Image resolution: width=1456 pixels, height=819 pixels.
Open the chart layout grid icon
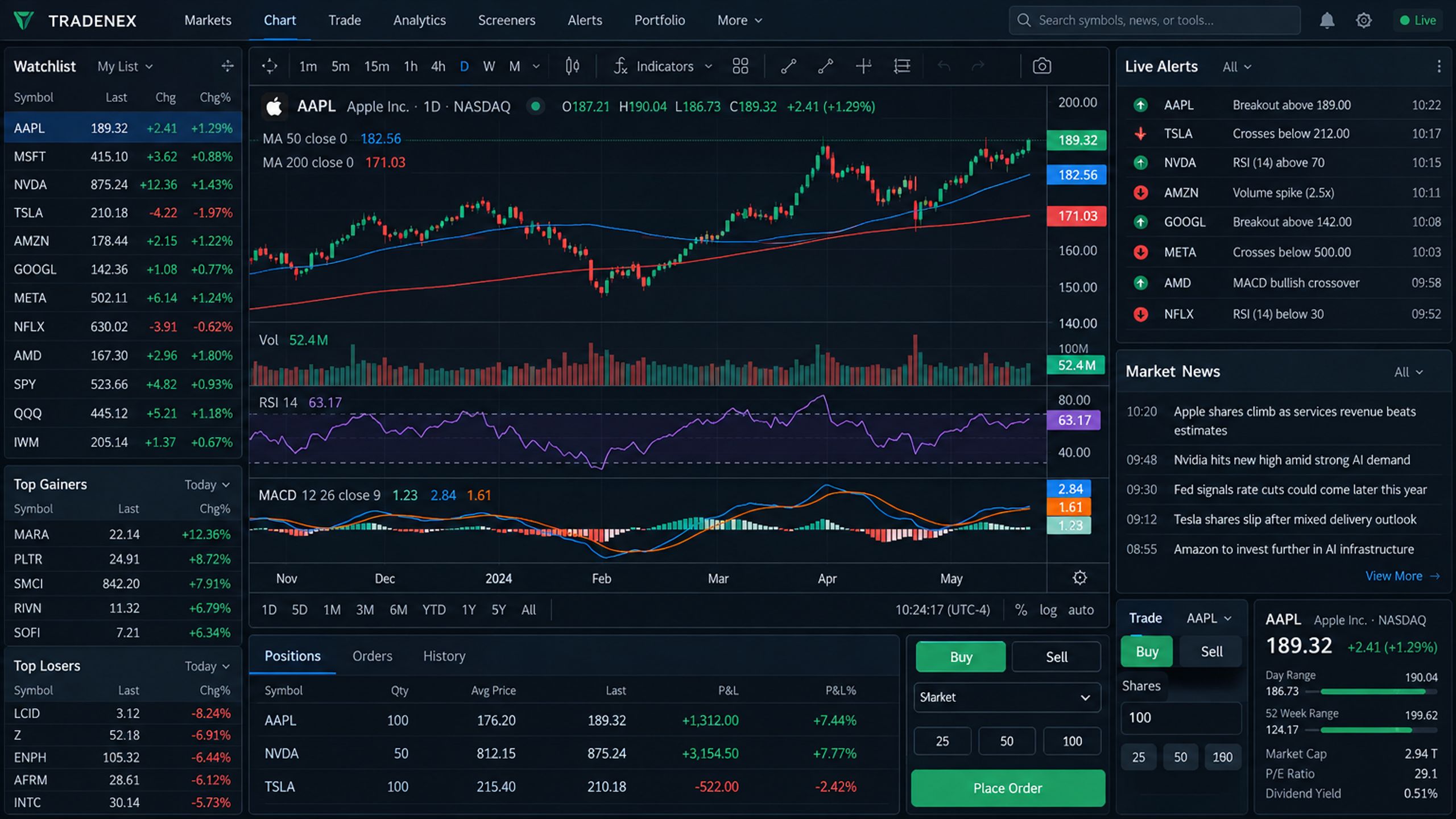pyautogui.click(x=740, y=66)
